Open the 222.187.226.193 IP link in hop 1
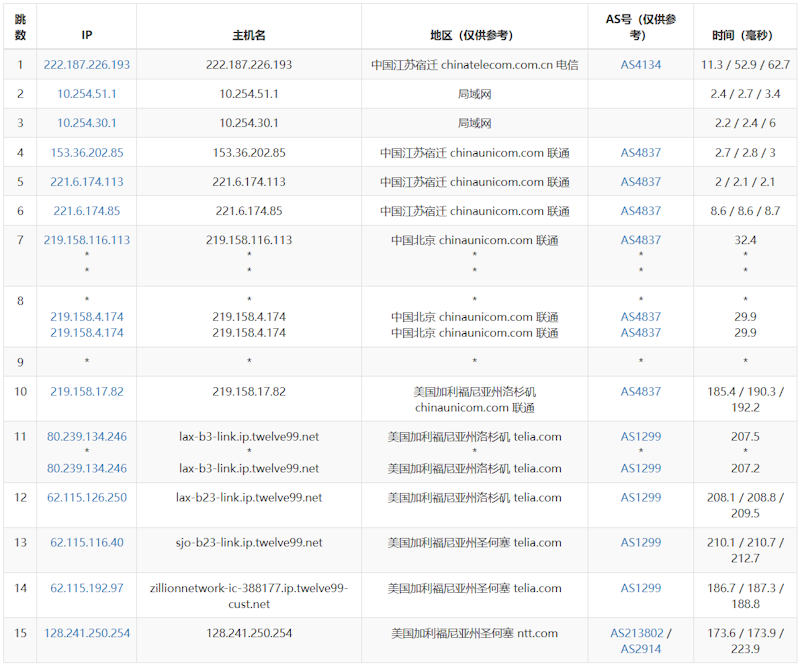Screen dimensions: 800x667 pos(87,64)
